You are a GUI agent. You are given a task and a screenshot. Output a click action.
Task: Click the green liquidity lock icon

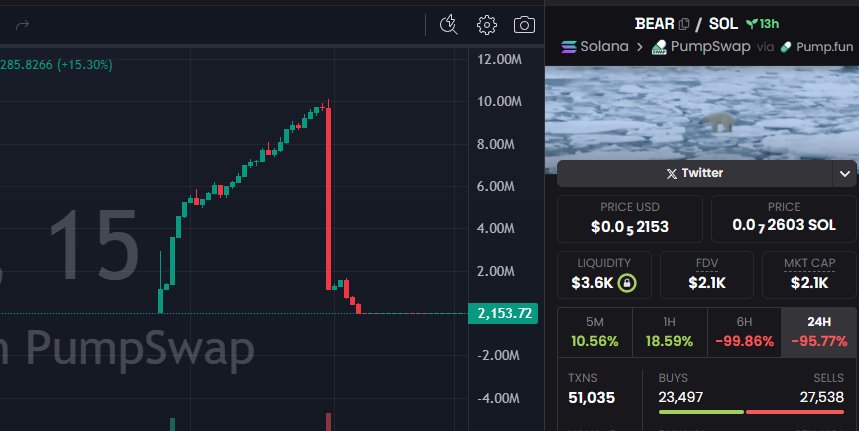(x=627, y=283)
